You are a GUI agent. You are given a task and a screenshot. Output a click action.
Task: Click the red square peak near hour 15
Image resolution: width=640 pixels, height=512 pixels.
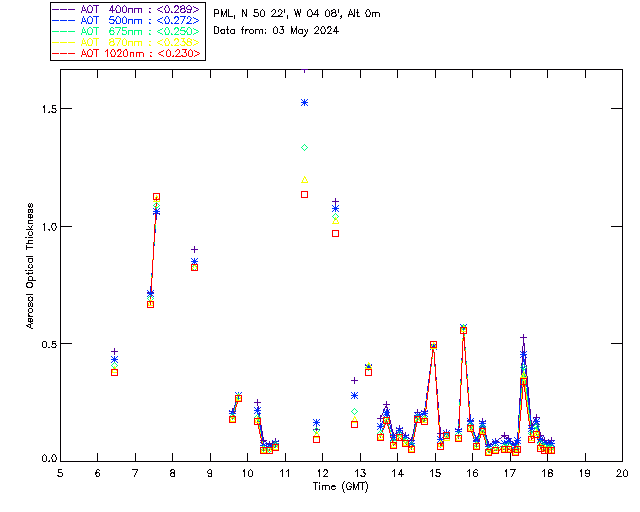[x=433, y=345]
